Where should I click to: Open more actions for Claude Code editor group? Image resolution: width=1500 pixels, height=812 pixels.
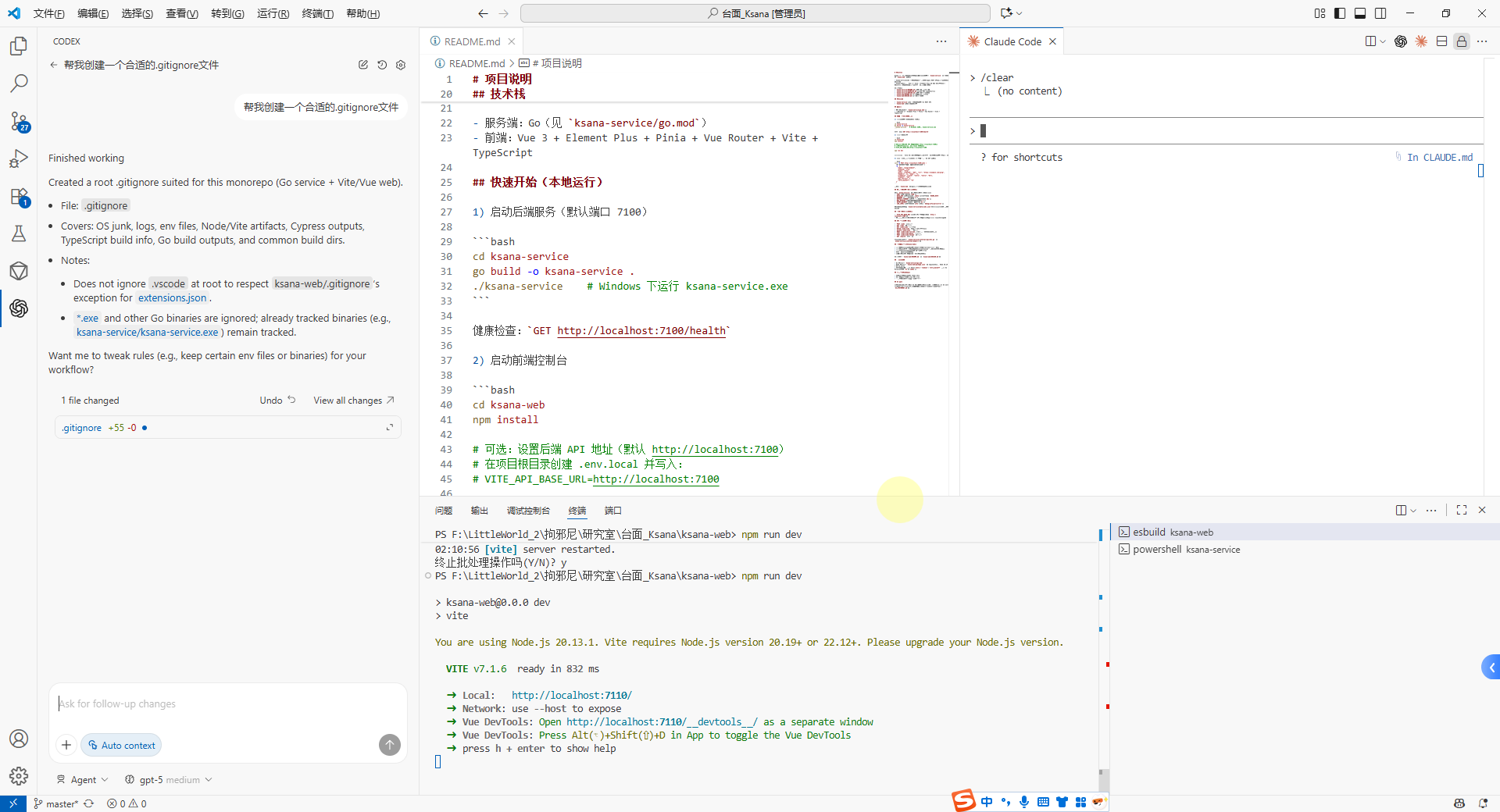point(1482,41)
